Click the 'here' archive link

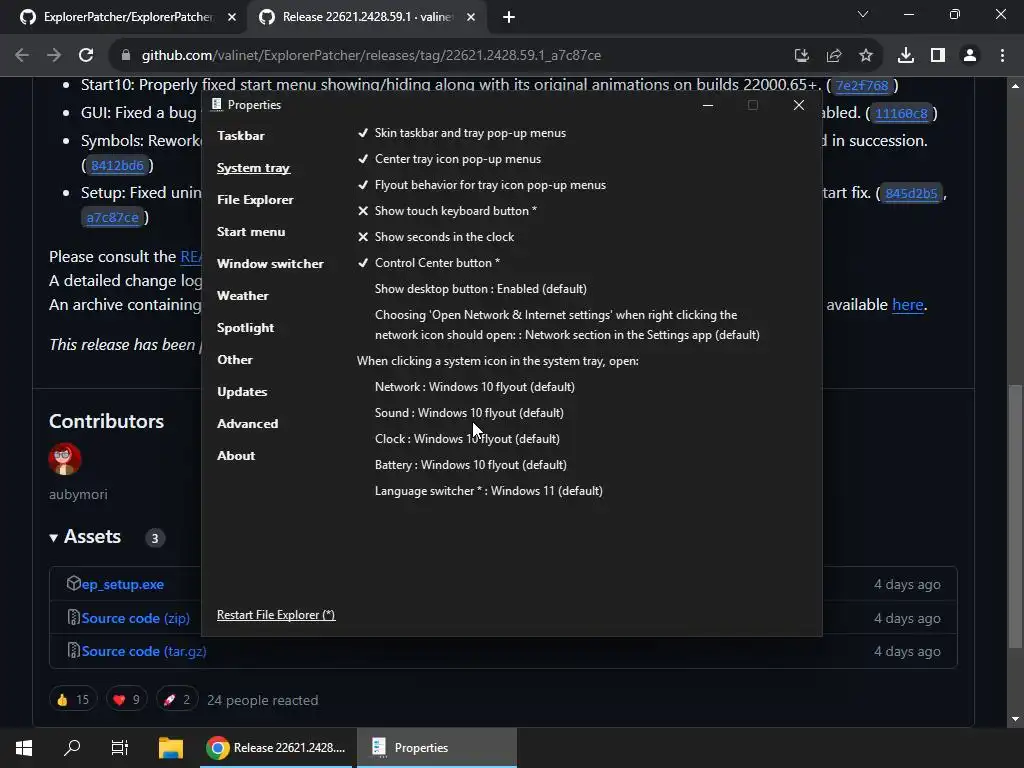(908, 305)
